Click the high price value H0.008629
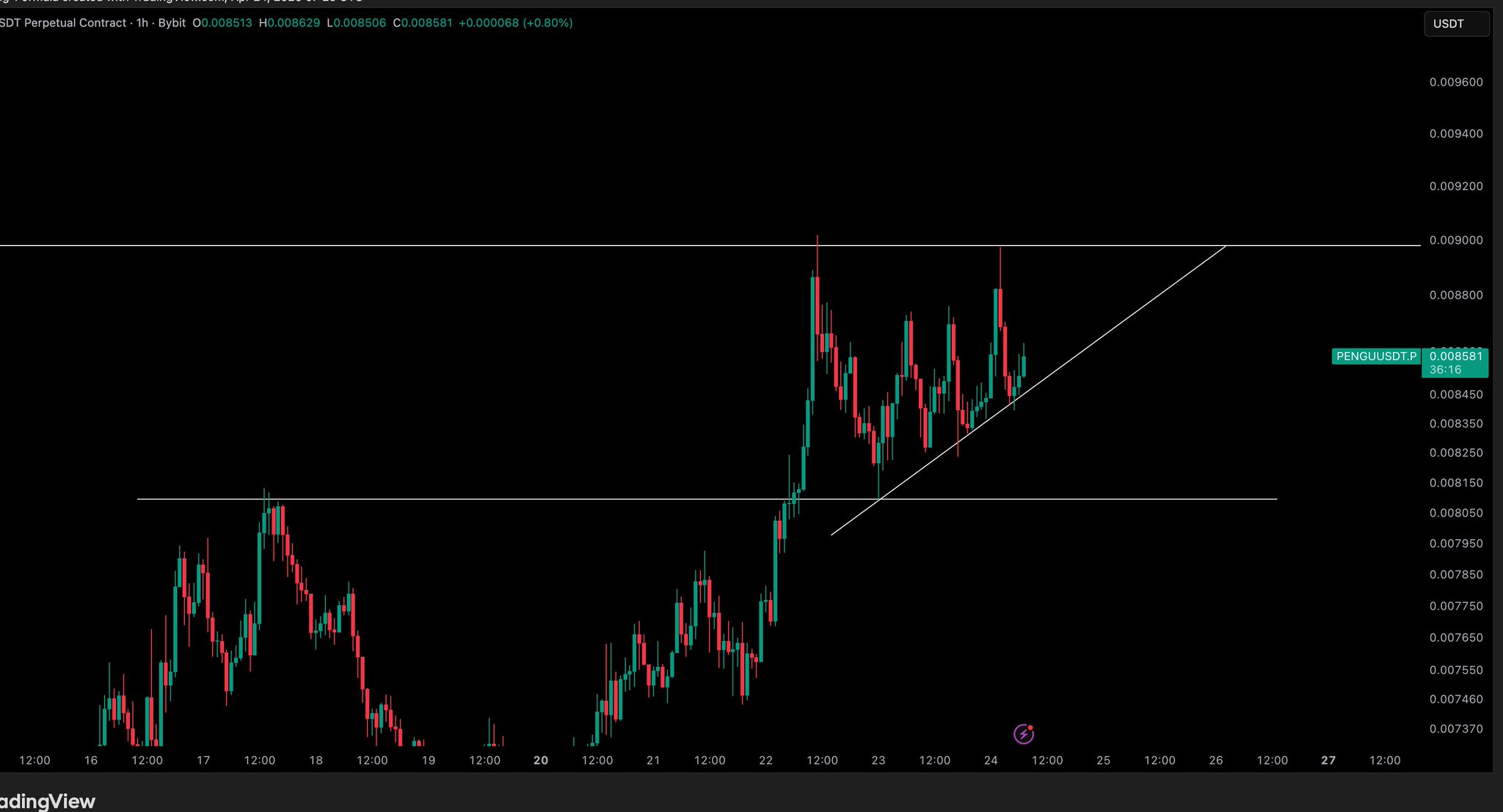 289,23
